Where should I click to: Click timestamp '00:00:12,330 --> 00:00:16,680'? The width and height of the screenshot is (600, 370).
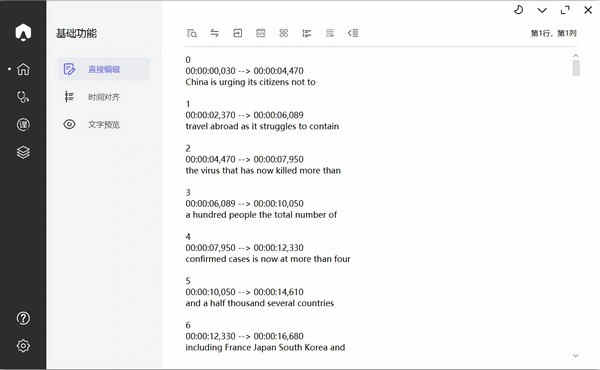pos(245,336)
